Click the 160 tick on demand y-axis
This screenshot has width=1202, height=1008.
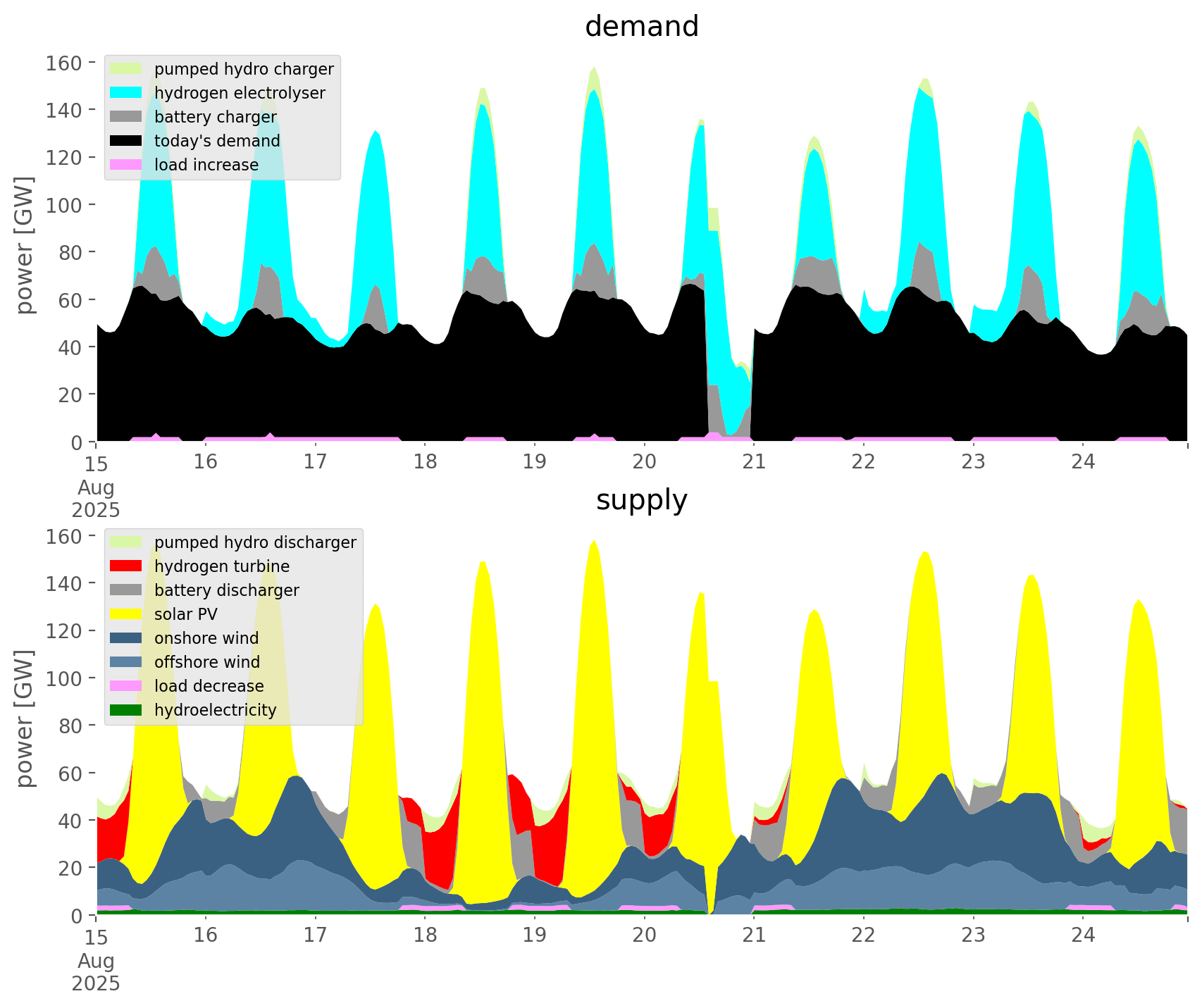click(63, 63)
